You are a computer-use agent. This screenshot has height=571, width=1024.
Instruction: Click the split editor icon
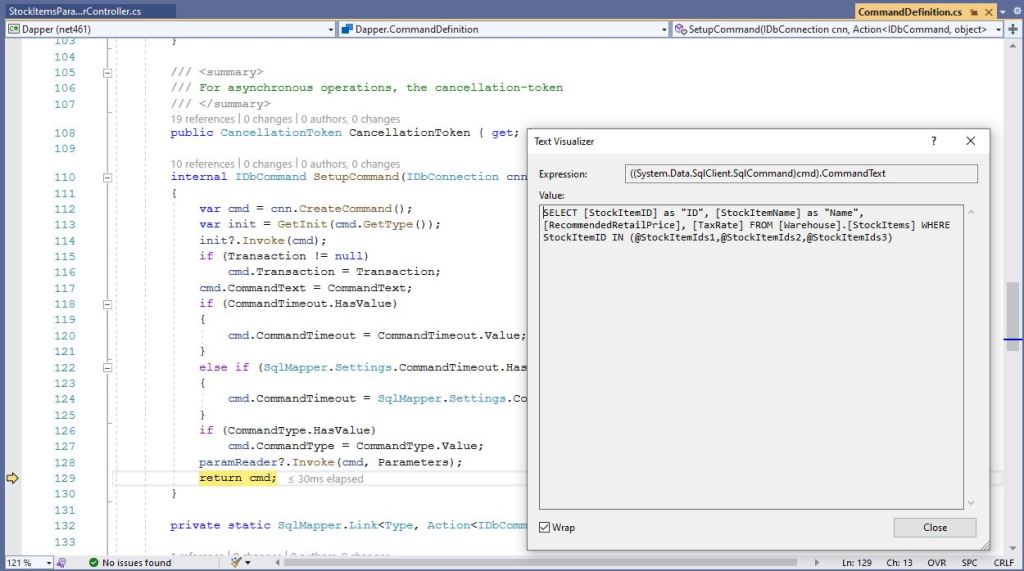(x=1013, y=30)
